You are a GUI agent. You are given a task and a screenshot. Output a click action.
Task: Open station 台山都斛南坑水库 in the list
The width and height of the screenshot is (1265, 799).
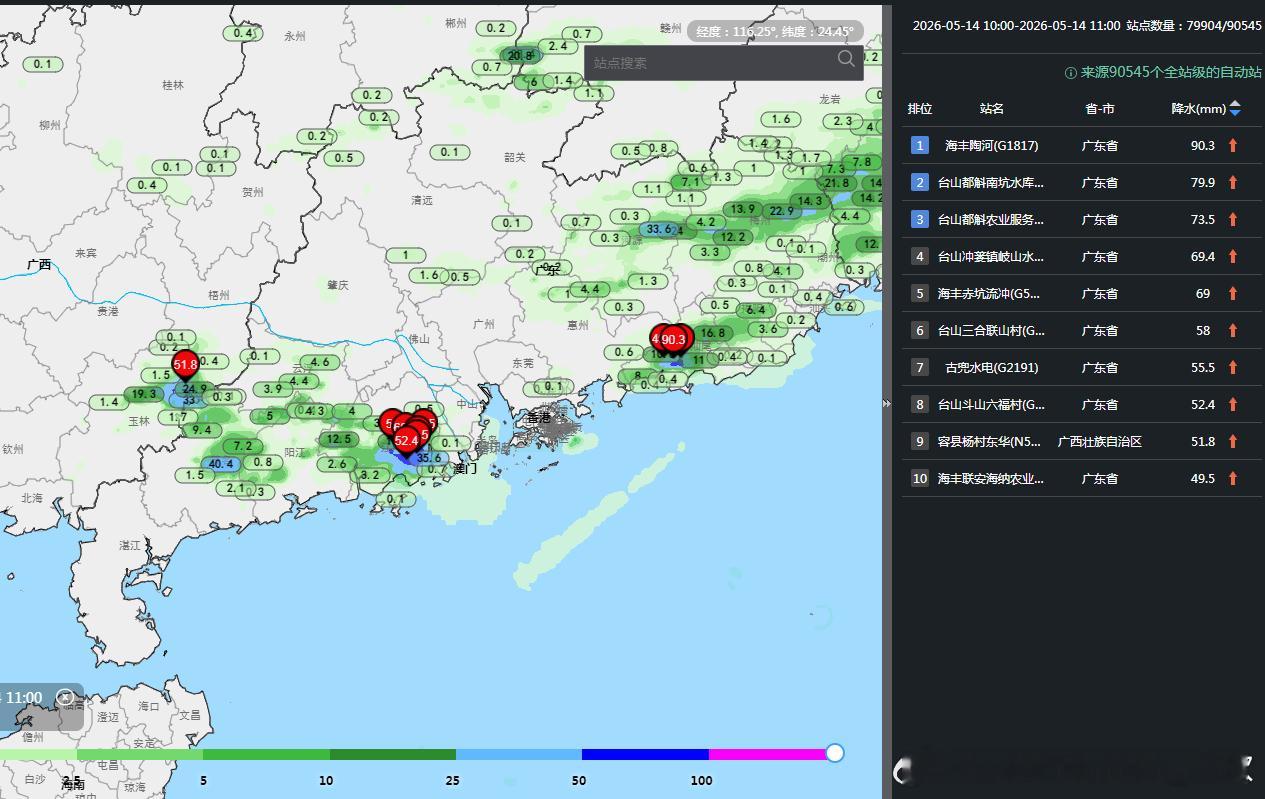point(991,182)
